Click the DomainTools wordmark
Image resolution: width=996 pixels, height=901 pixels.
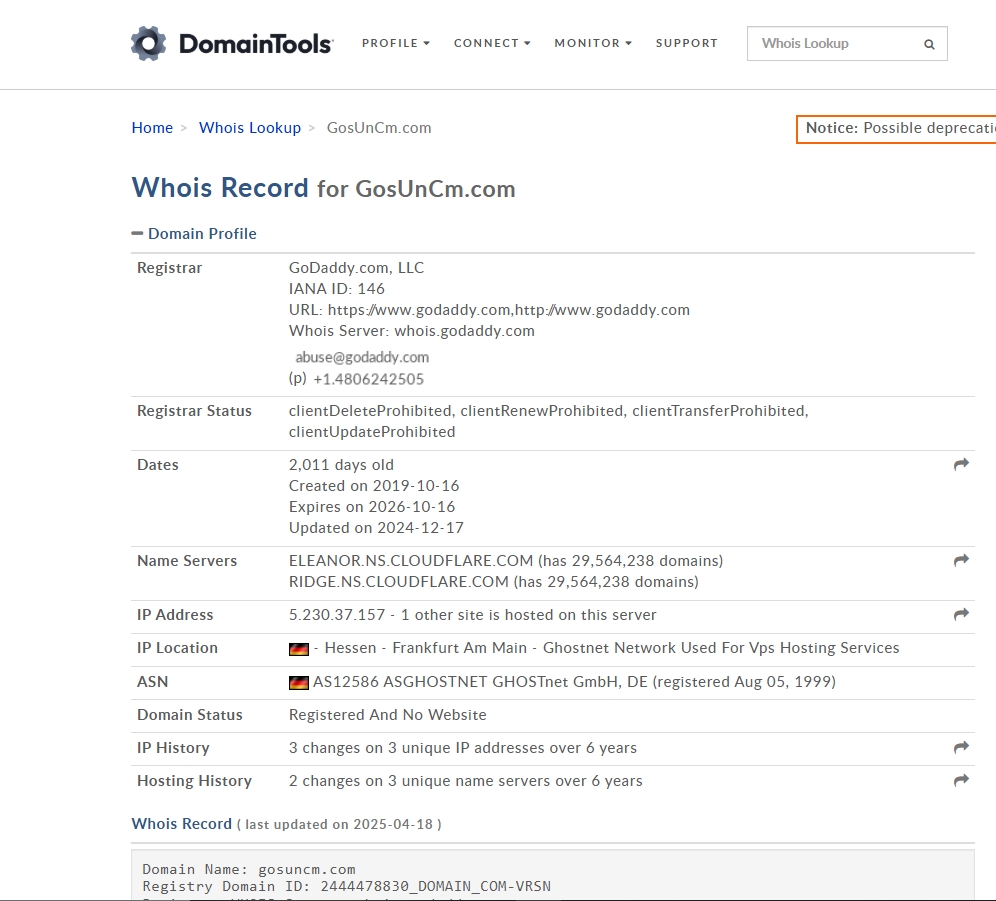point(256,43)
